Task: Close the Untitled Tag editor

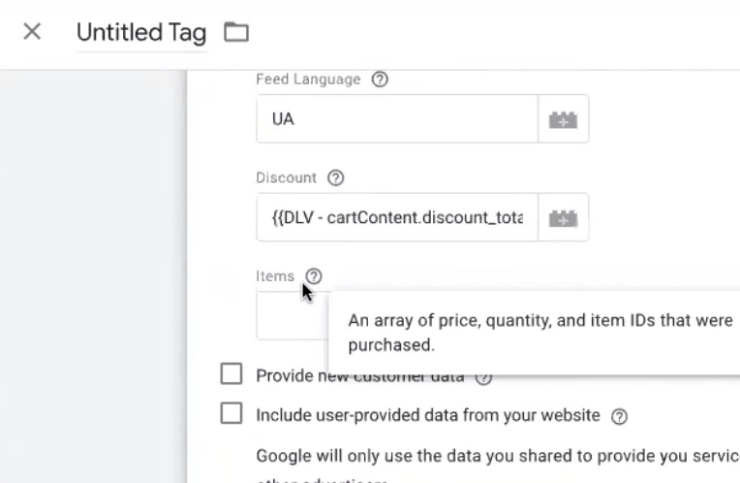Action: [32, 32]
